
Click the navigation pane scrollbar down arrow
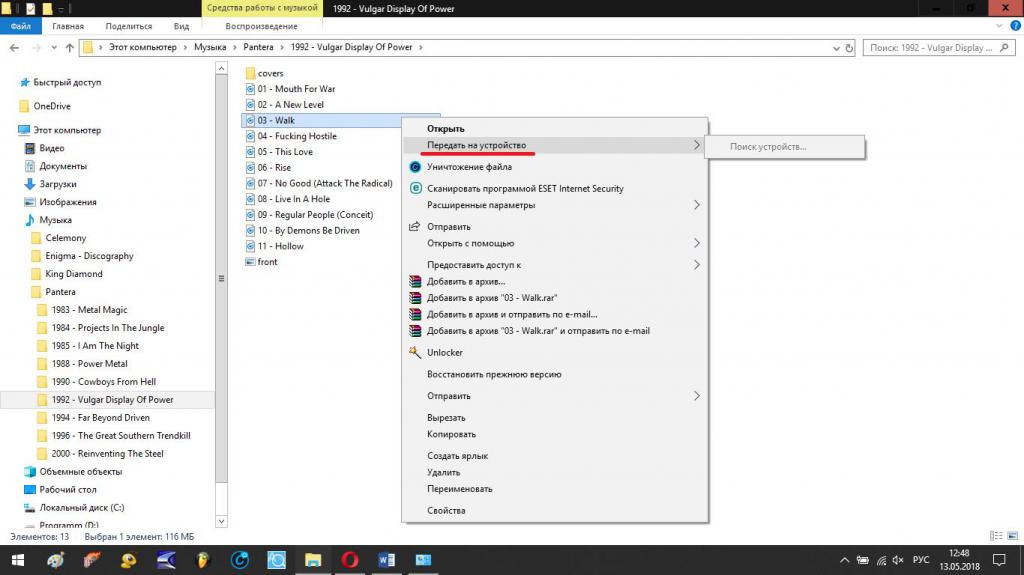tap(221, 521)
